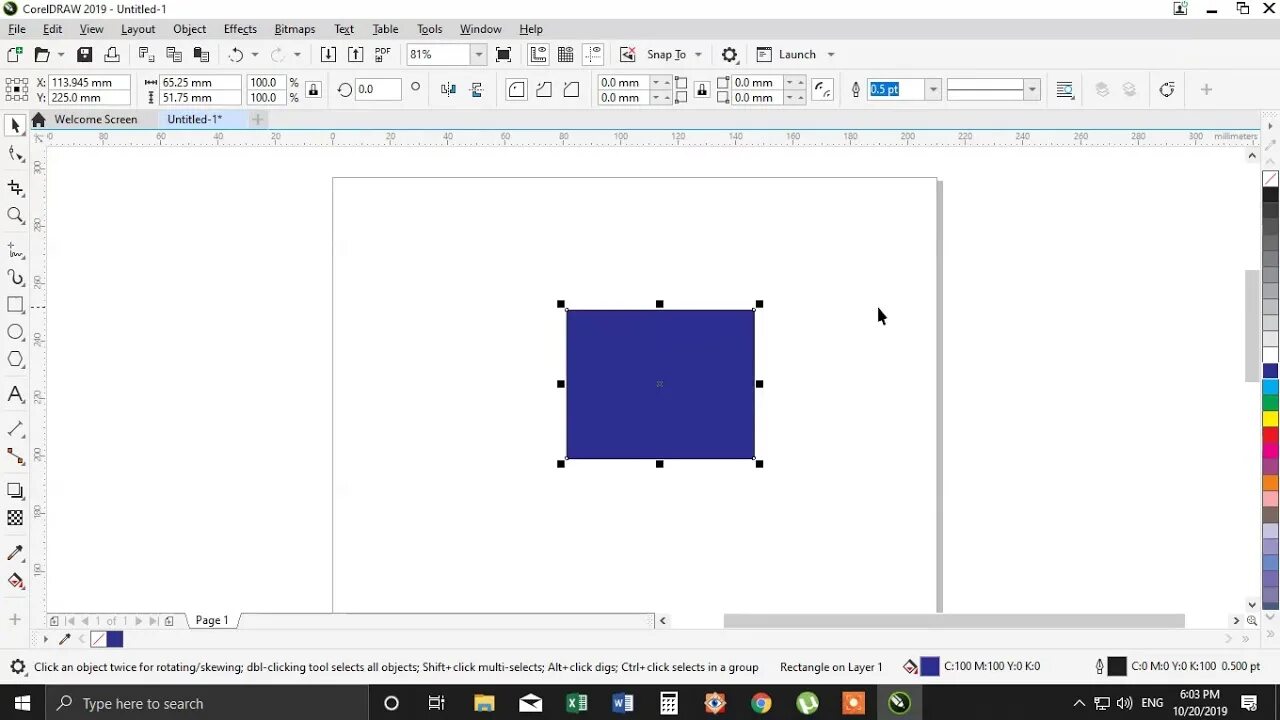This screenshot has width=1280, height=720.
Task: Toggle Show rulers
Action: (538, 55)
